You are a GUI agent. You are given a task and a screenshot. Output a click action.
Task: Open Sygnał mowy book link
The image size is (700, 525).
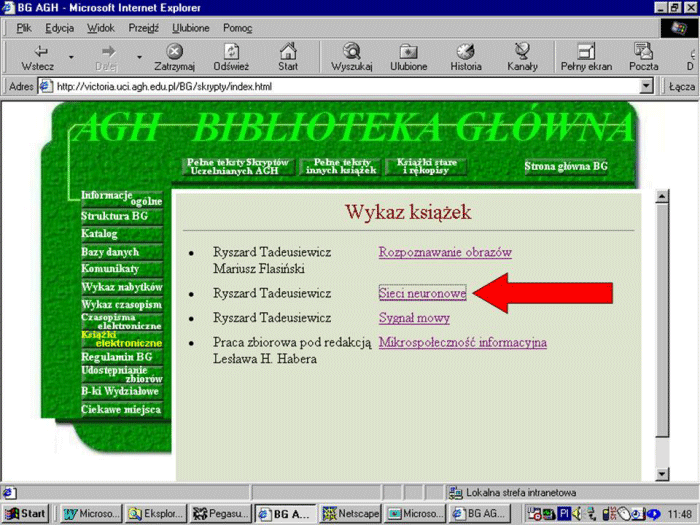point(414,318)
